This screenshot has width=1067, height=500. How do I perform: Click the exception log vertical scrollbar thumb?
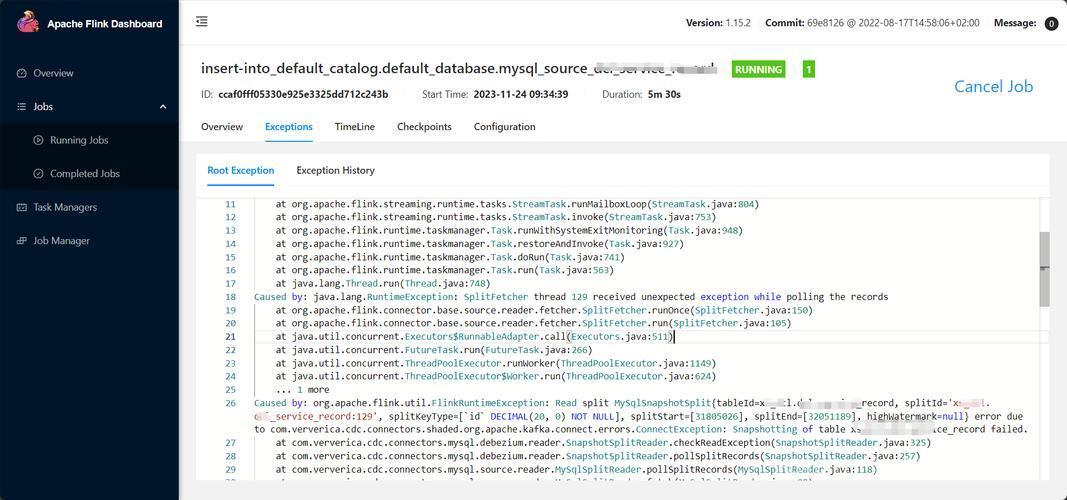1045,269
